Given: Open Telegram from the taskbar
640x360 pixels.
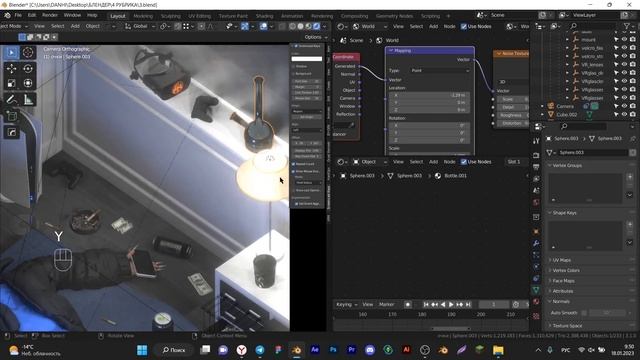Looking at the screenshot, I should click(x=260, y=350).
